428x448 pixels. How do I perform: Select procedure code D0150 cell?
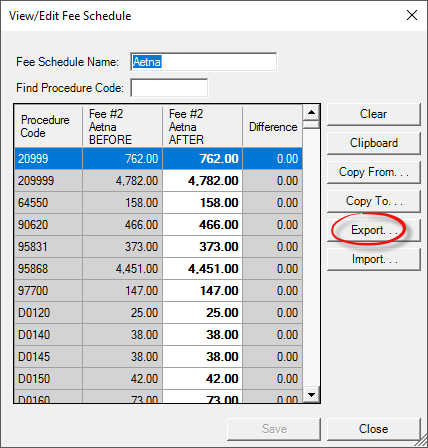[49, 379]
